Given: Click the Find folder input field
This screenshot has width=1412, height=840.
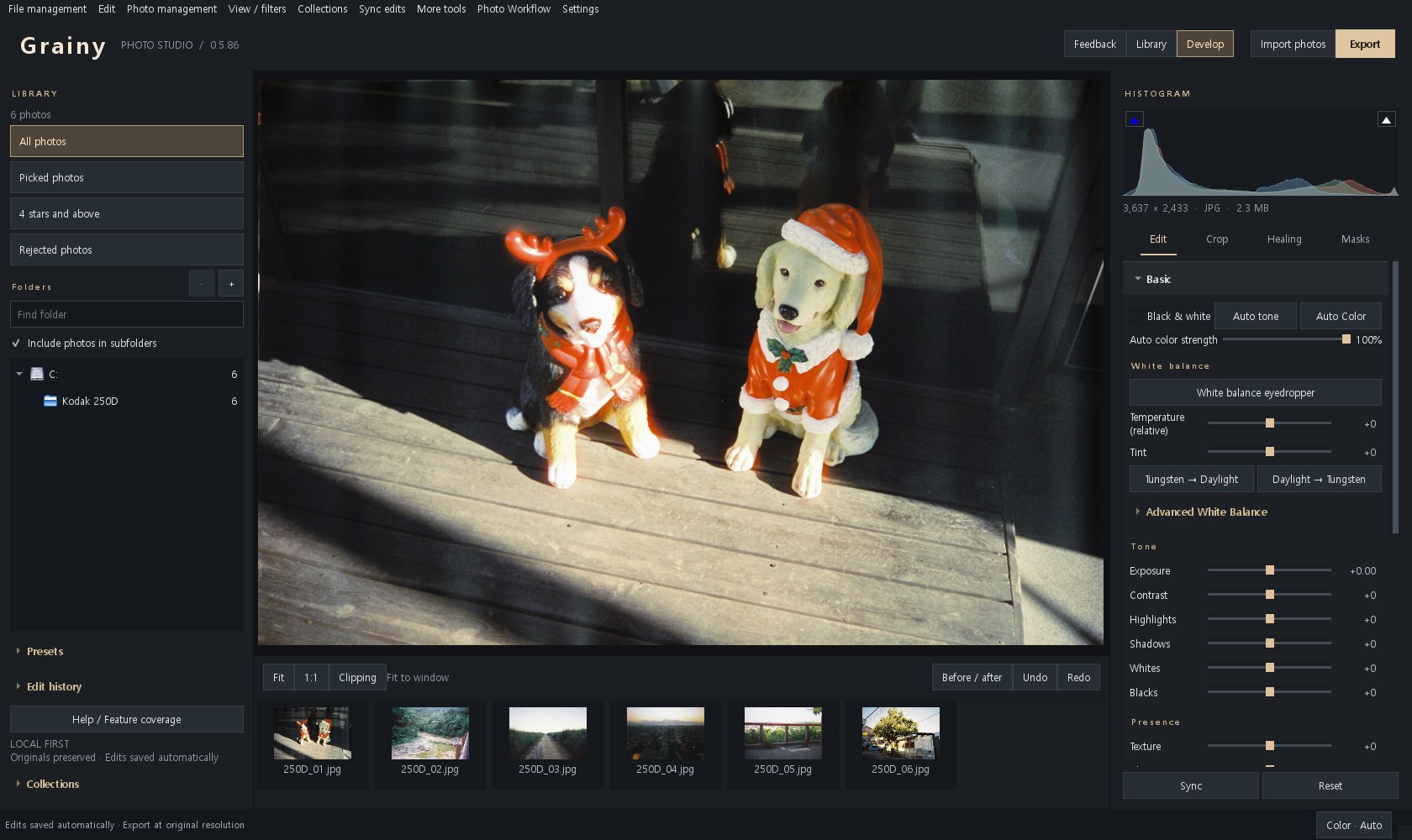Looking at the screenshot, I should 127,314.
